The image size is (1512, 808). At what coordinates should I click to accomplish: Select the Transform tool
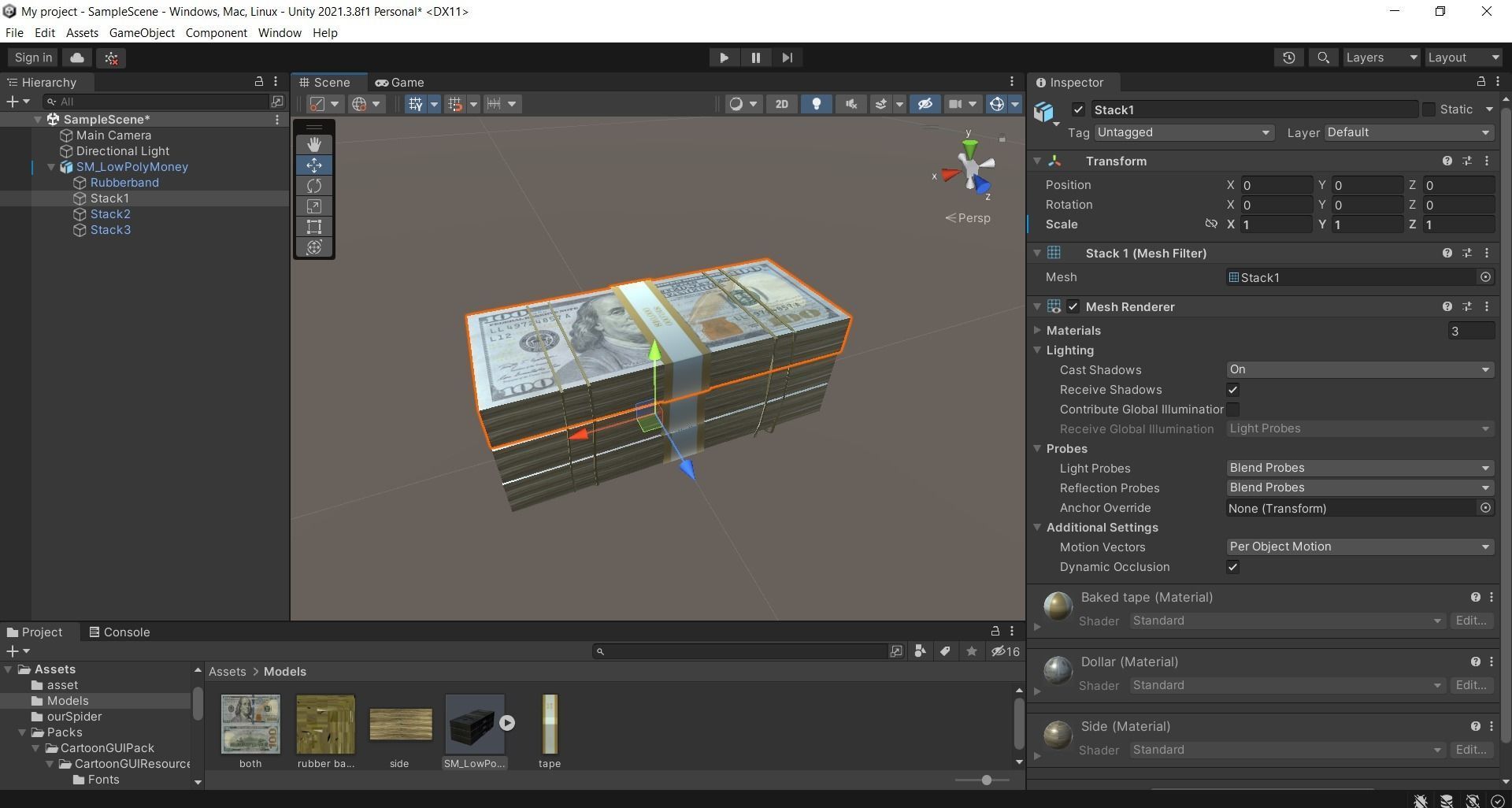coord(314,247)
